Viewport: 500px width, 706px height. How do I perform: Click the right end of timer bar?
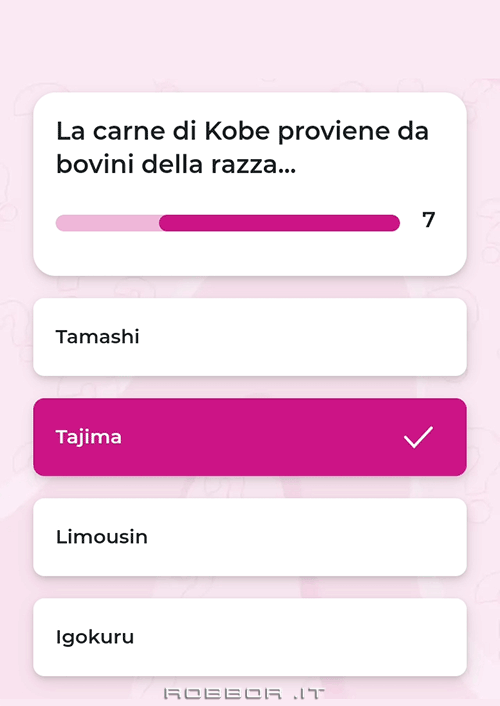pos(392,223)
